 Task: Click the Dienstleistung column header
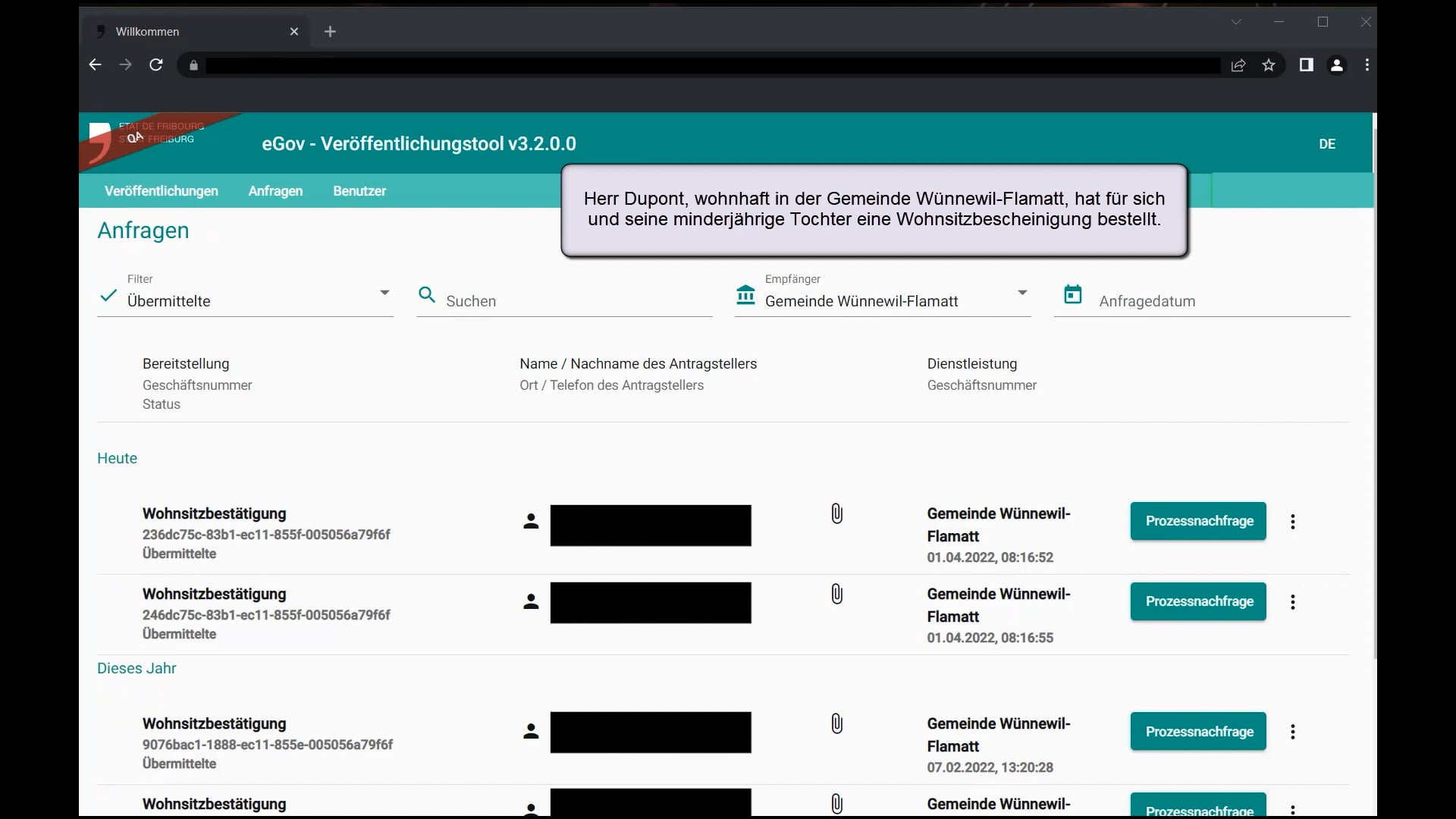point(972,364)
